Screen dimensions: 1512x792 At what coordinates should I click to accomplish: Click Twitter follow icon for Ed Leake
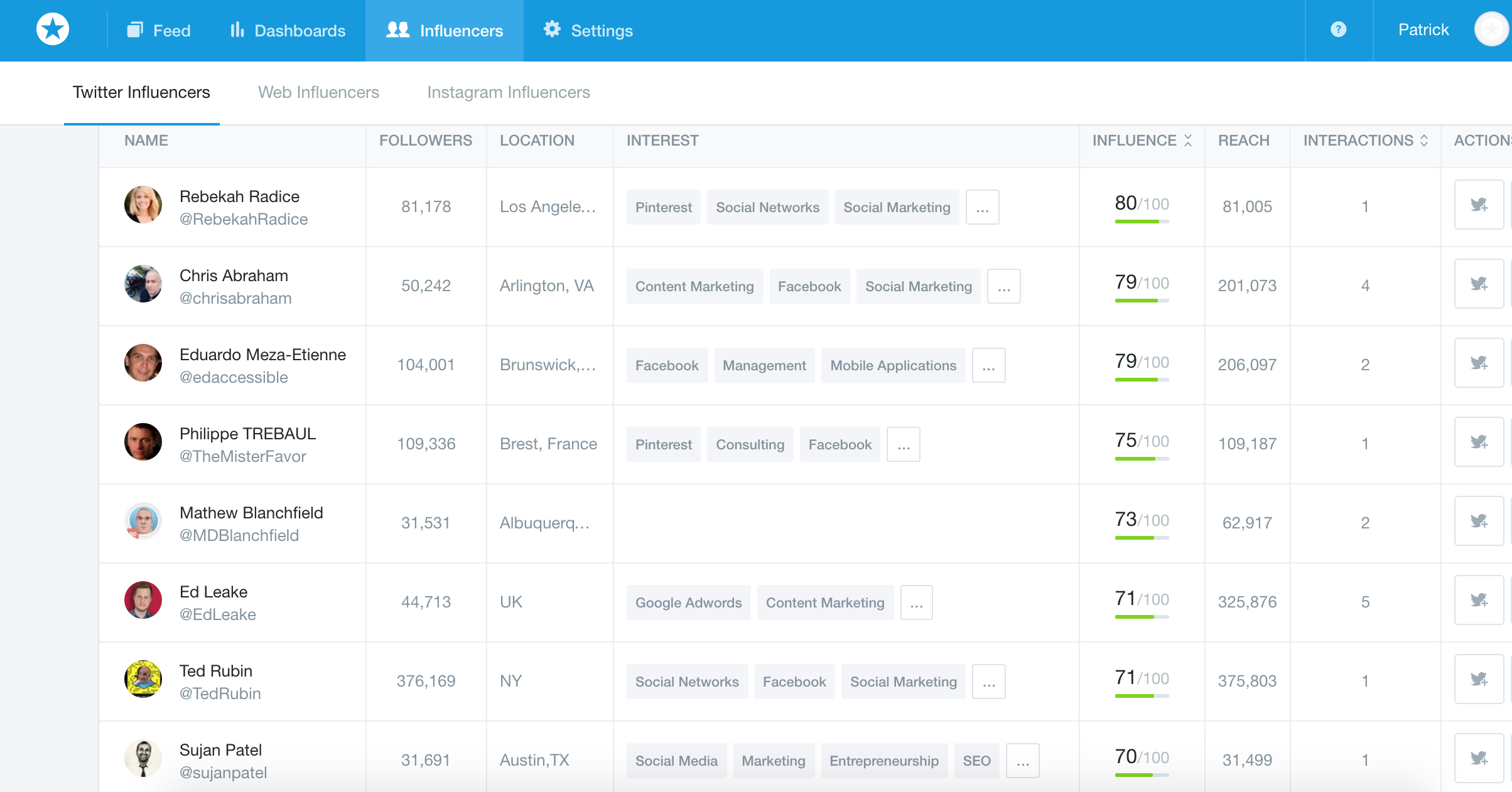(1479, 601)
